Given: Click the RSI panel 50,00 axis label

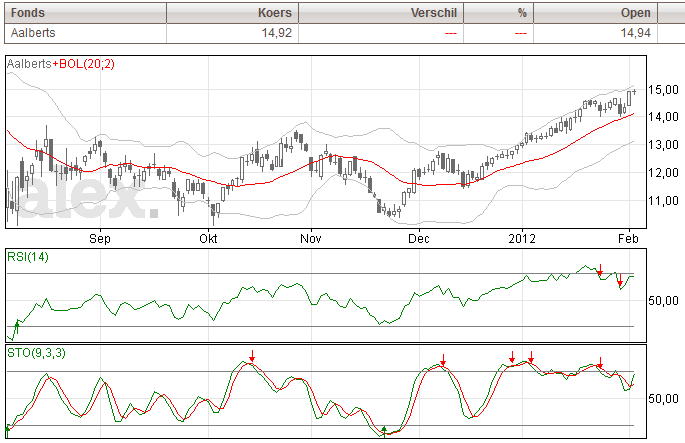Looking at the screenshot, I should (663, 301).
